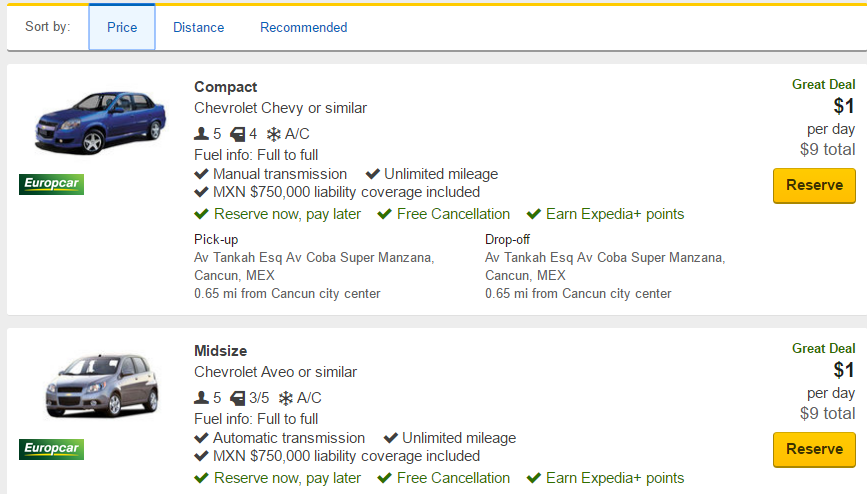Click the Europcar logo under Midsize car
This screenshot has height=494, width=867.
(x=51, y=449)
